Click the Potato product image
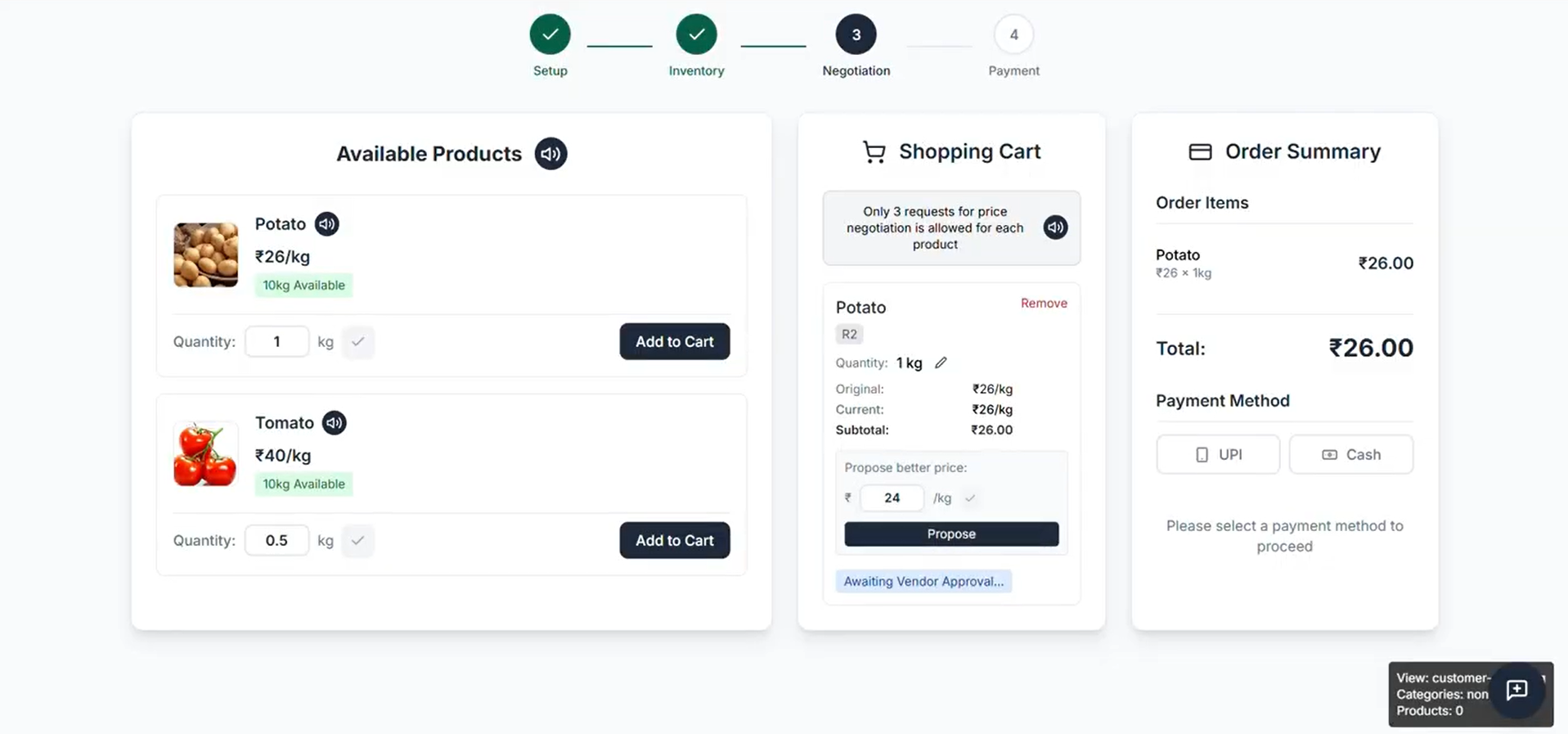This screenshot has width=1568, height=734. [205, 255]
